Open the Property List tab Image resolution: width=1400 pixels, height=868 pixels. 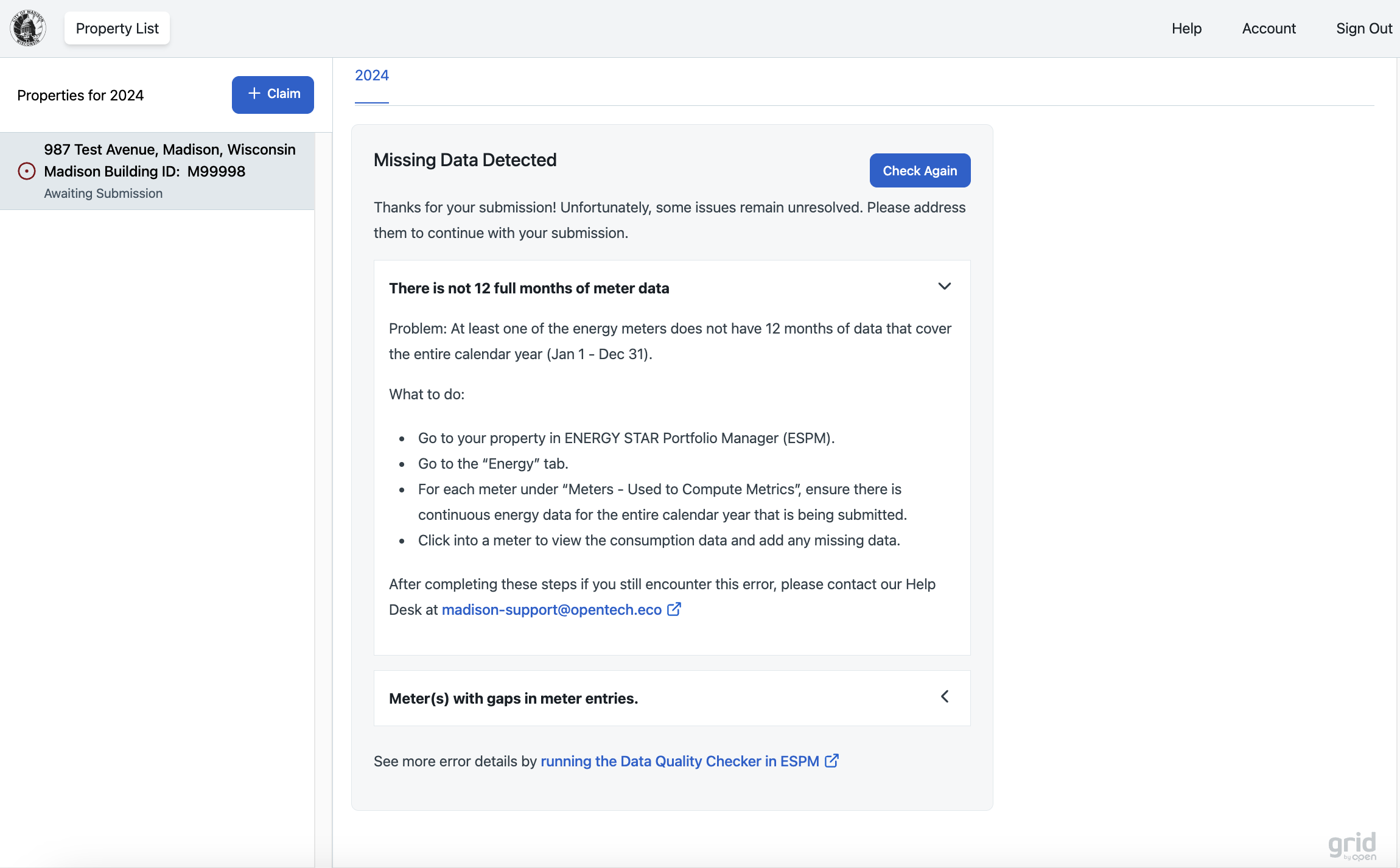tap(117, 29)
